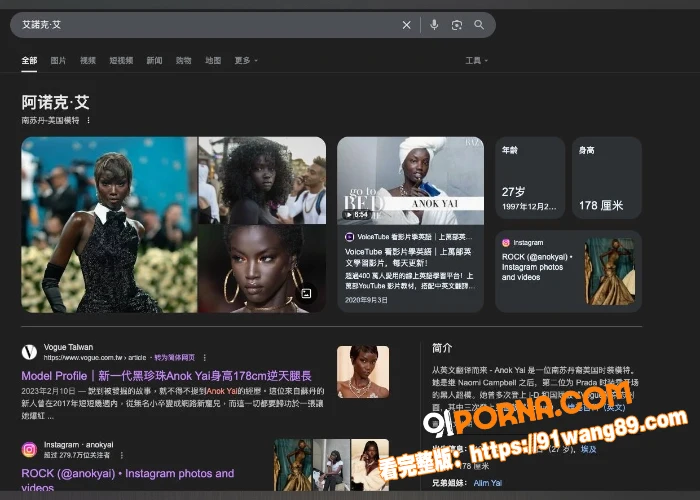Open options dots next to 南苏丹-美国模特

coord(88,121)
